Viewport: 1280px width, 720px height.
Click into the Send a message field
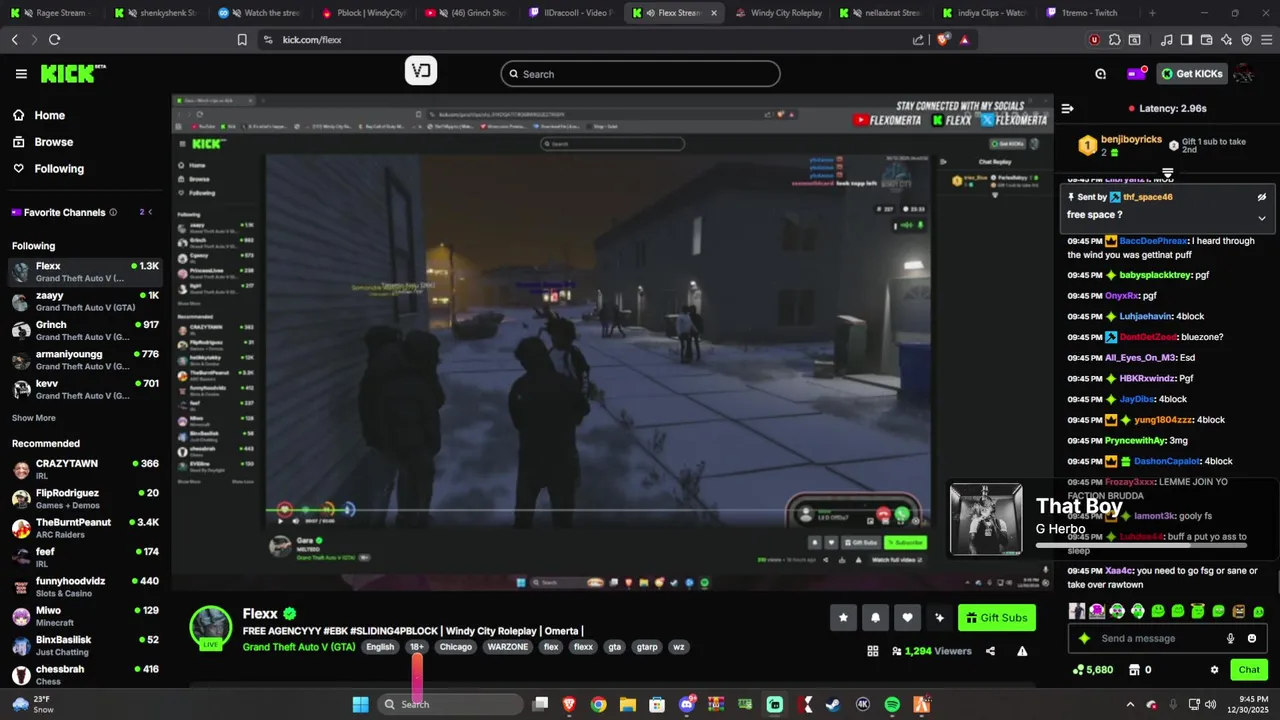pos(1159,638)
